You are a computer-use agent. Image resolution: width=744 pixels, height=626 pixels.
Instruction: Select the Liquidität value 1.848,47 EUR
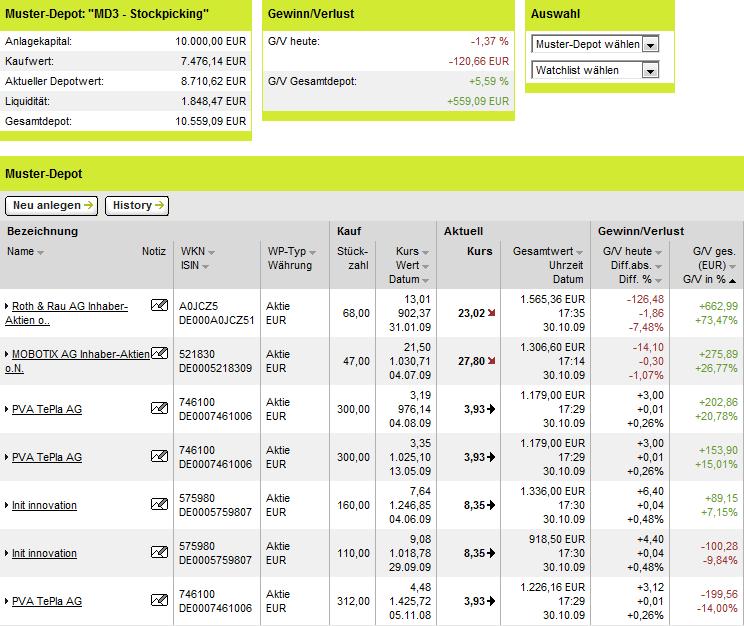coord(214,101)
